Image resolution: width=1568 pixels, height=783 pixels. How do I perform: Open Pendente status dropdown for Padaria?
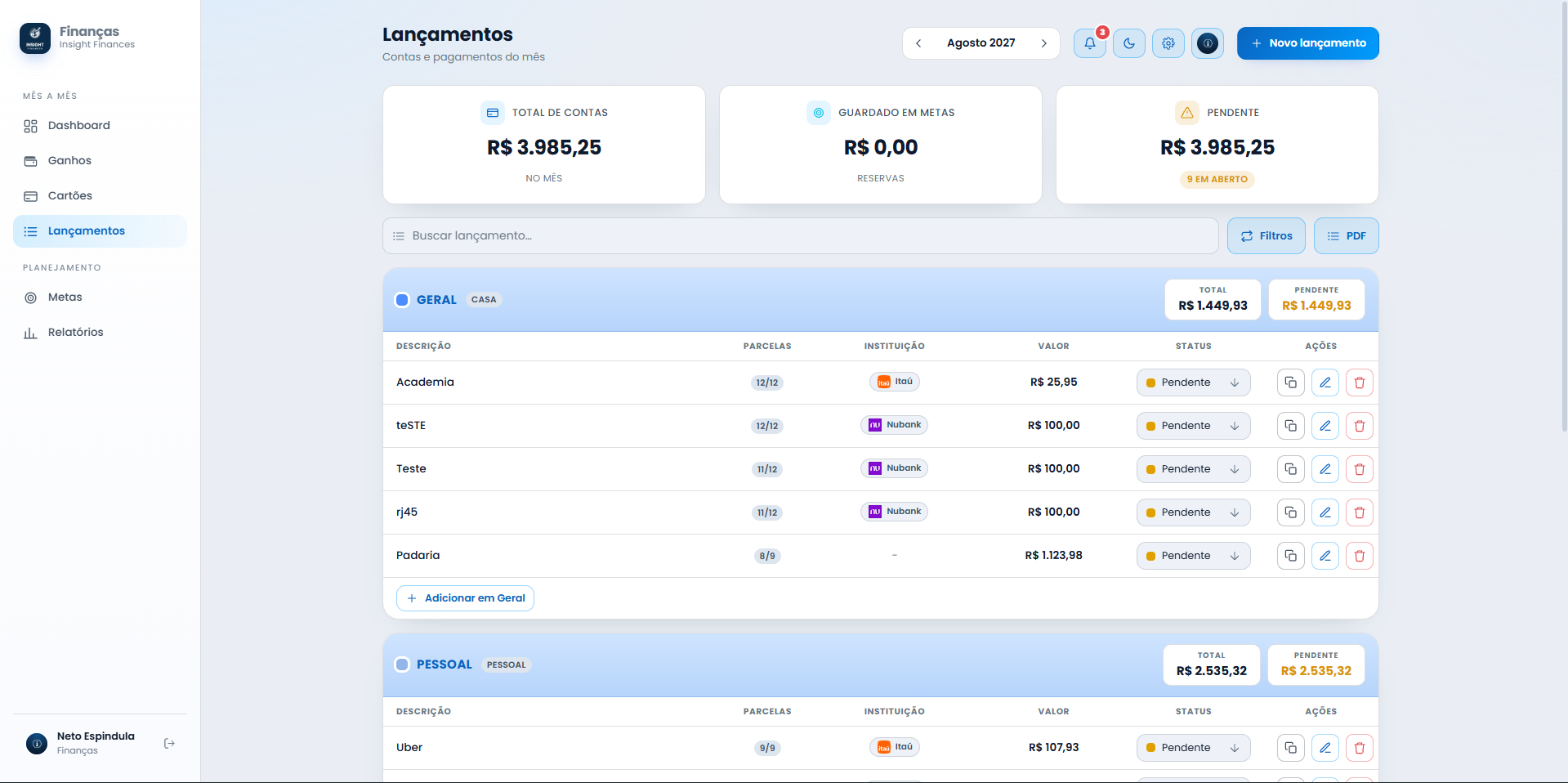[1193, 556]
